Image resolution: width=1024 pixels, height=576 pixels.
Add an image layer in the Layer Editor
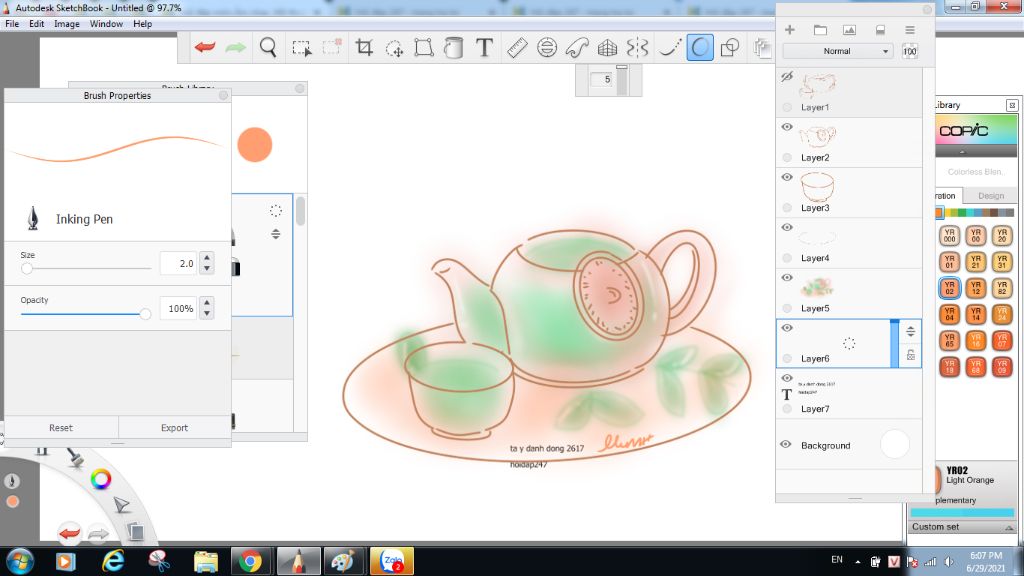849,30
